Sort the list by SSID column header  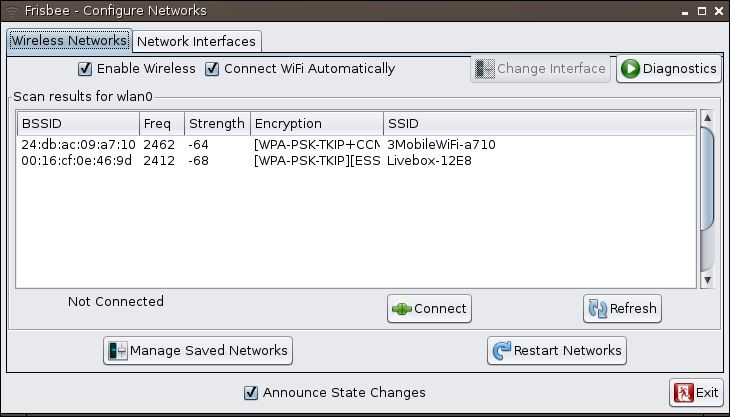[x=538, y=124]
